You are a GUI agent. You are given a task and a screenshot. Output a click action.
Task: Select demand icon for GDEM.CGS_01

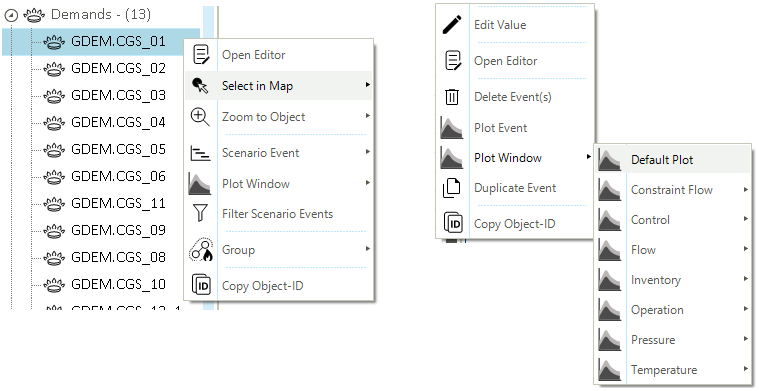click(54, 42)
